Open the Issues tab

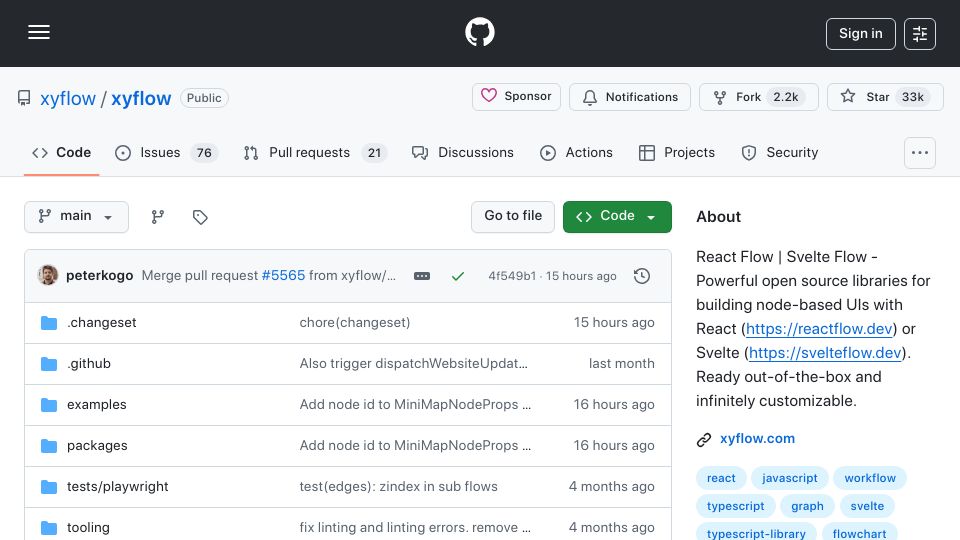pos(166,152)
